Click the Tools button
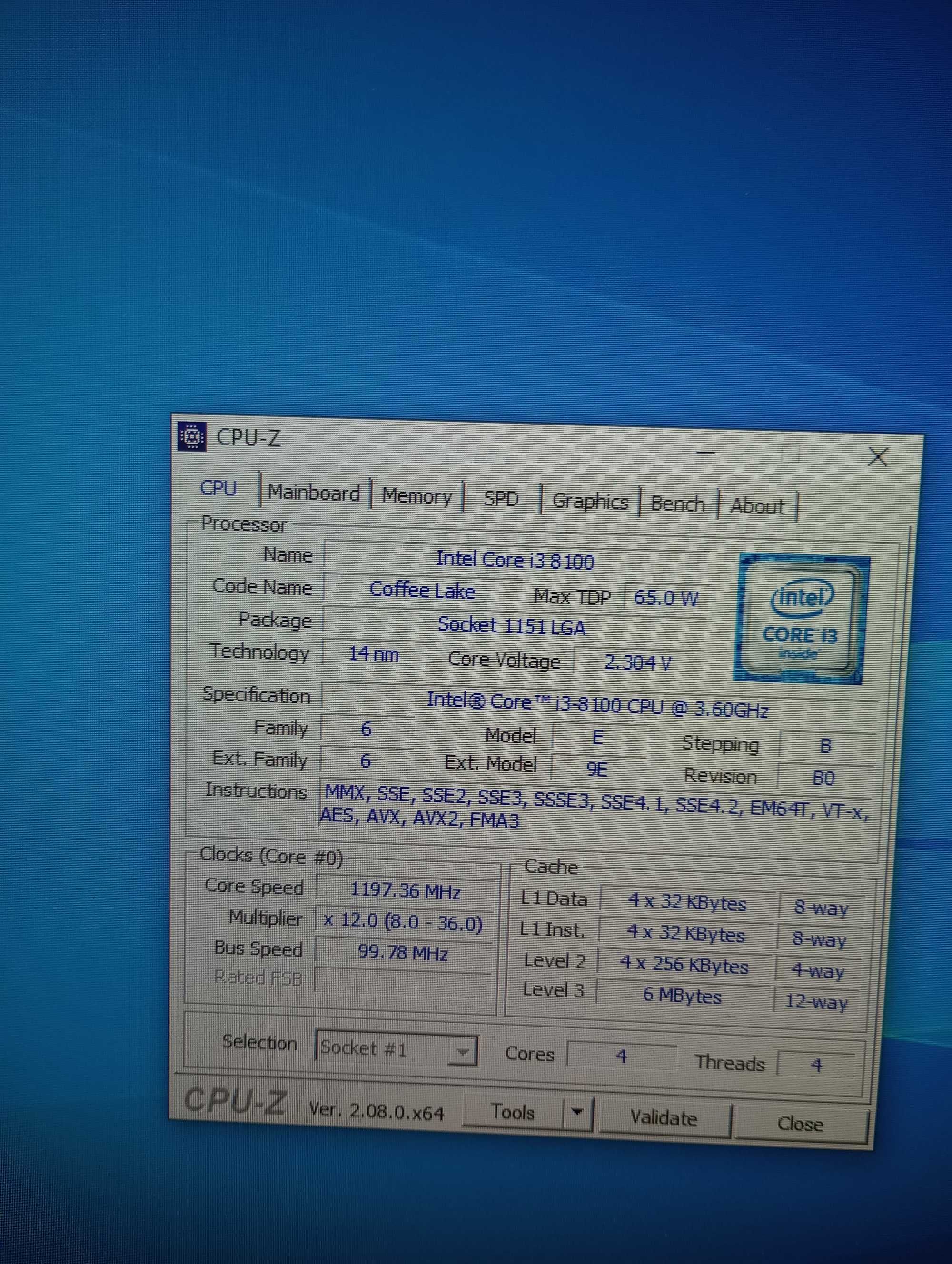This screenshot has width=952, height=1264. coord(512,1112)
